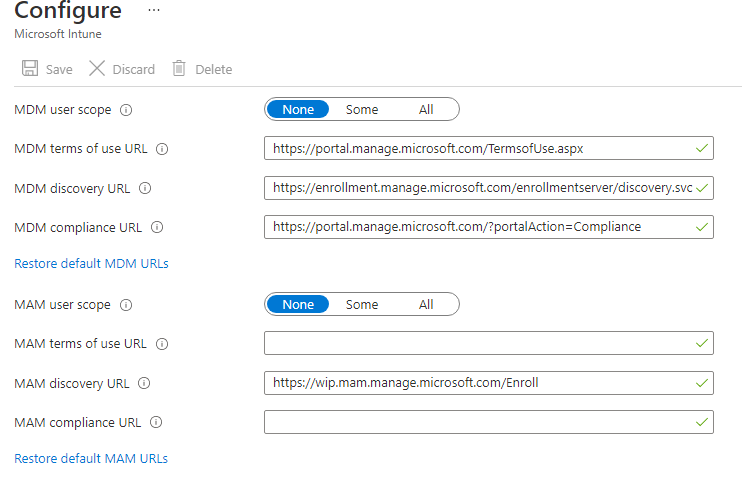Show info for MAM discovery URL
Viewport: 742px width, 484px height.
click(x=144, y=383)
